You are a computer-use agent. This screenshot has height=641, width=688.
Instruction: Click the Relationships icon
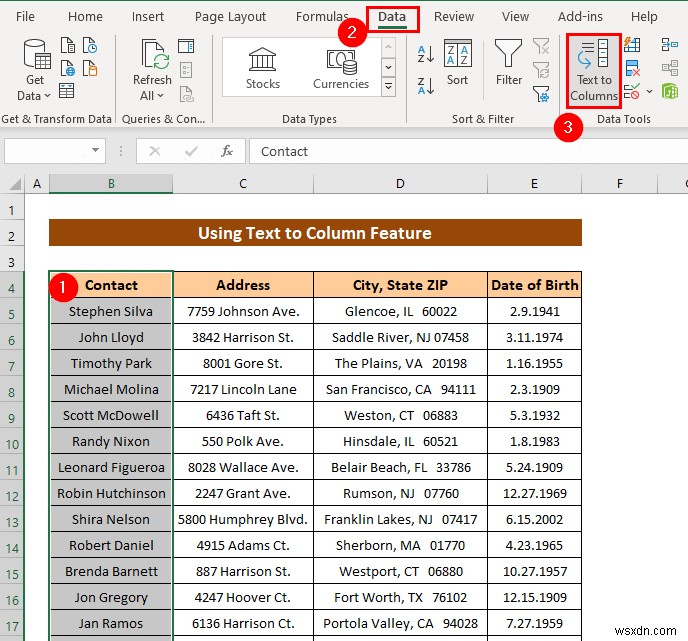coord(670,68)
